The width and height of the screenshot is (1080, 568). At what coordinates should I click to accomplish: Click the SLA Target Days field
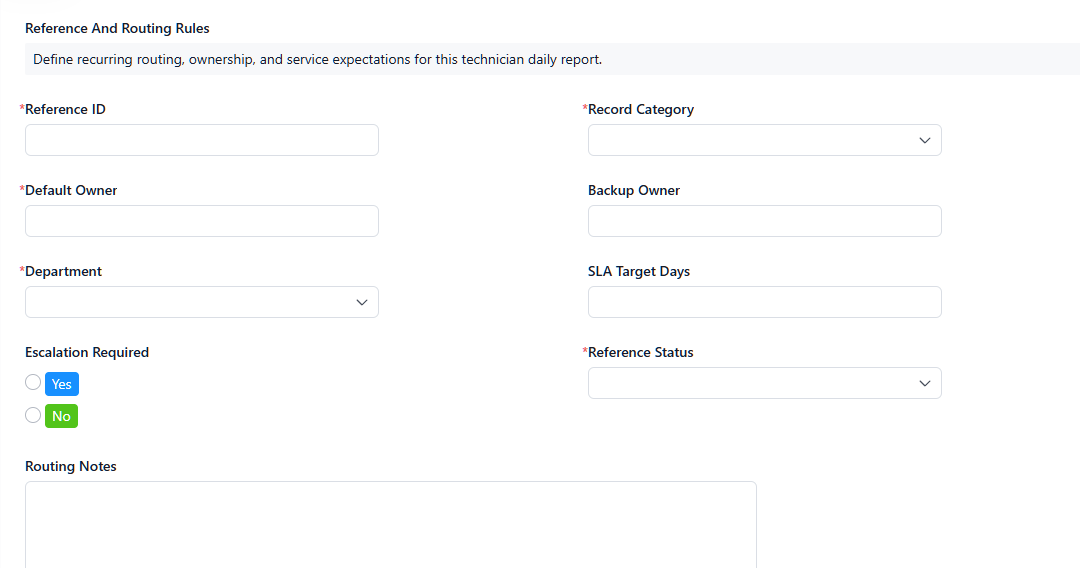[x=765, y=302]
